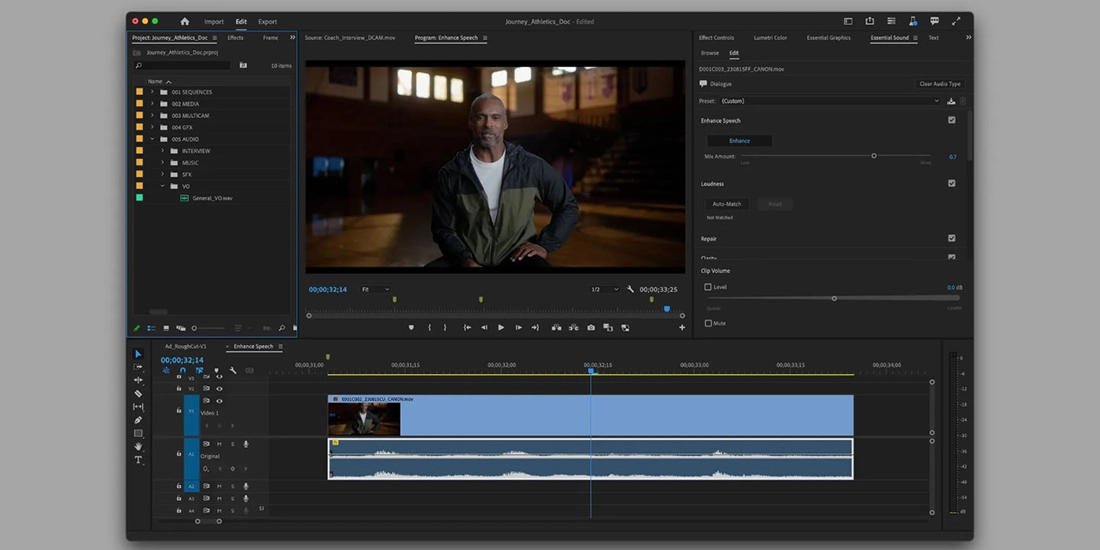Expand the MUSIC folder
1100x550 pixels.
(162, 163)
